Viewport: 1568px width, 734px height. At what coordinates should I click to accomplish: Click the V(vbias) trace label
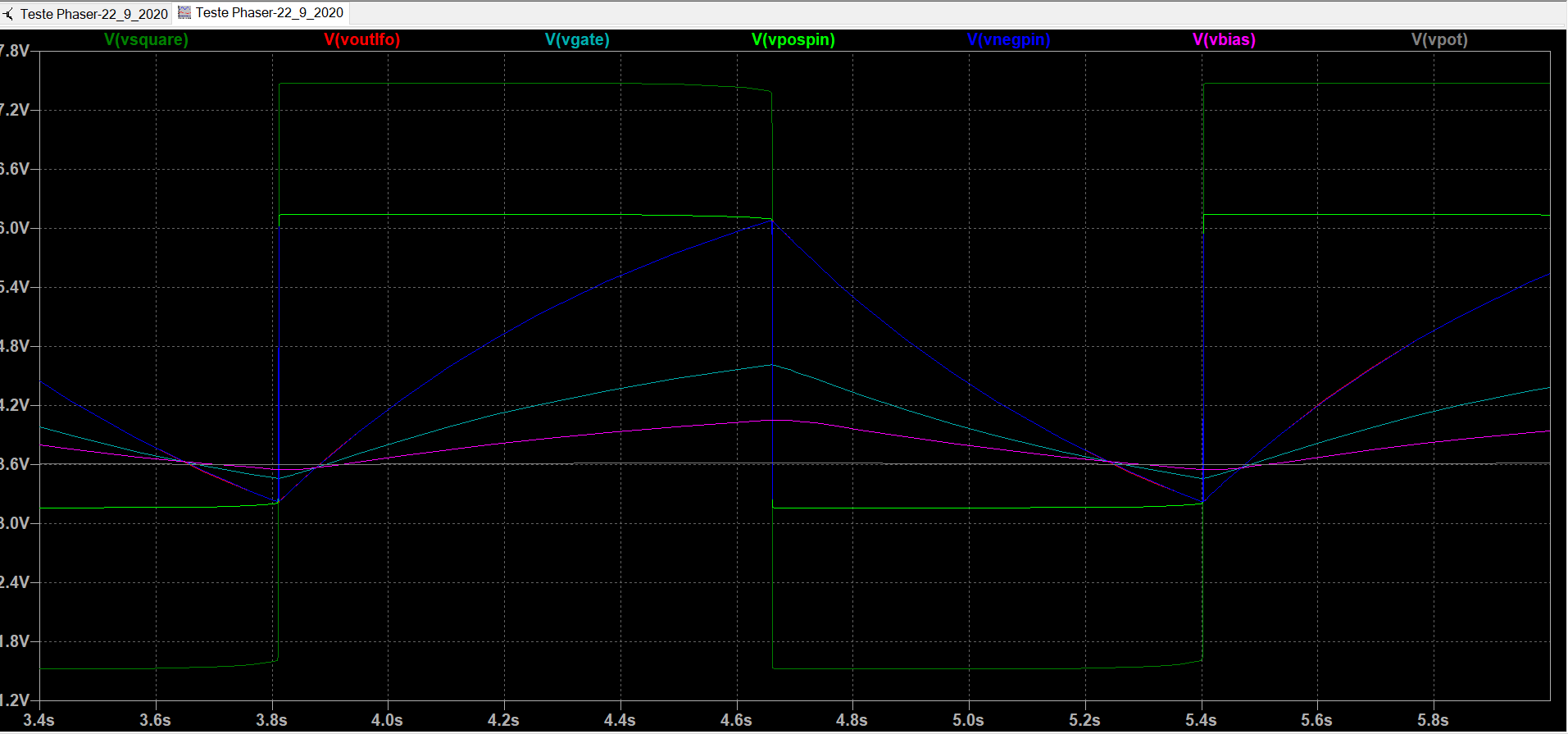point(1225,39)
